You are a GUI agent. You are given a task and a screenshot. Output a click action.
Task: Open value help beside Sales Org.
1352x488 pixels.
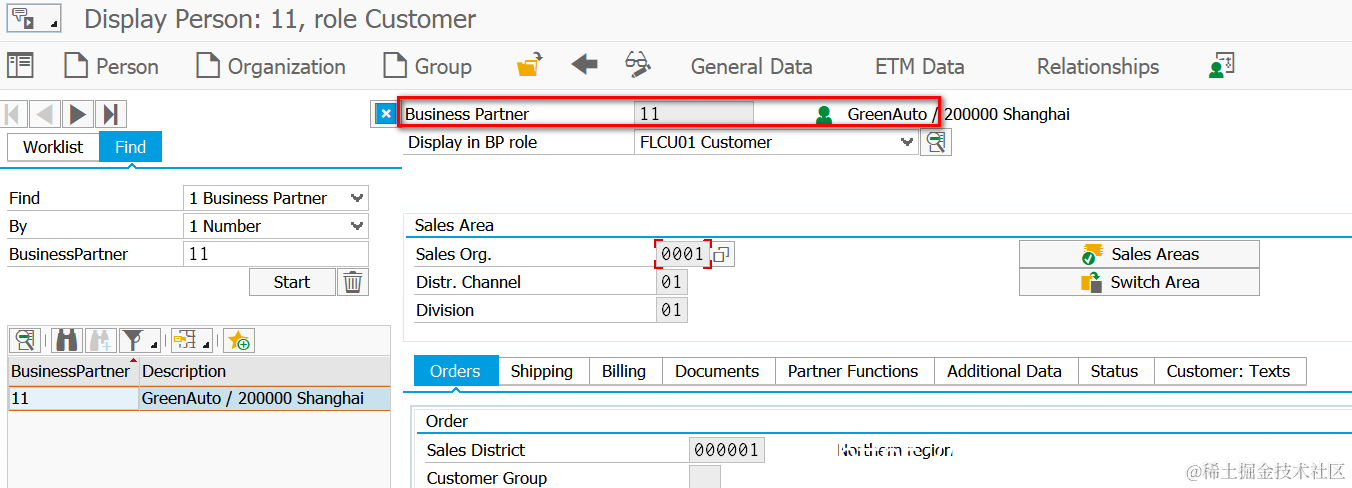tap(723, 254)
